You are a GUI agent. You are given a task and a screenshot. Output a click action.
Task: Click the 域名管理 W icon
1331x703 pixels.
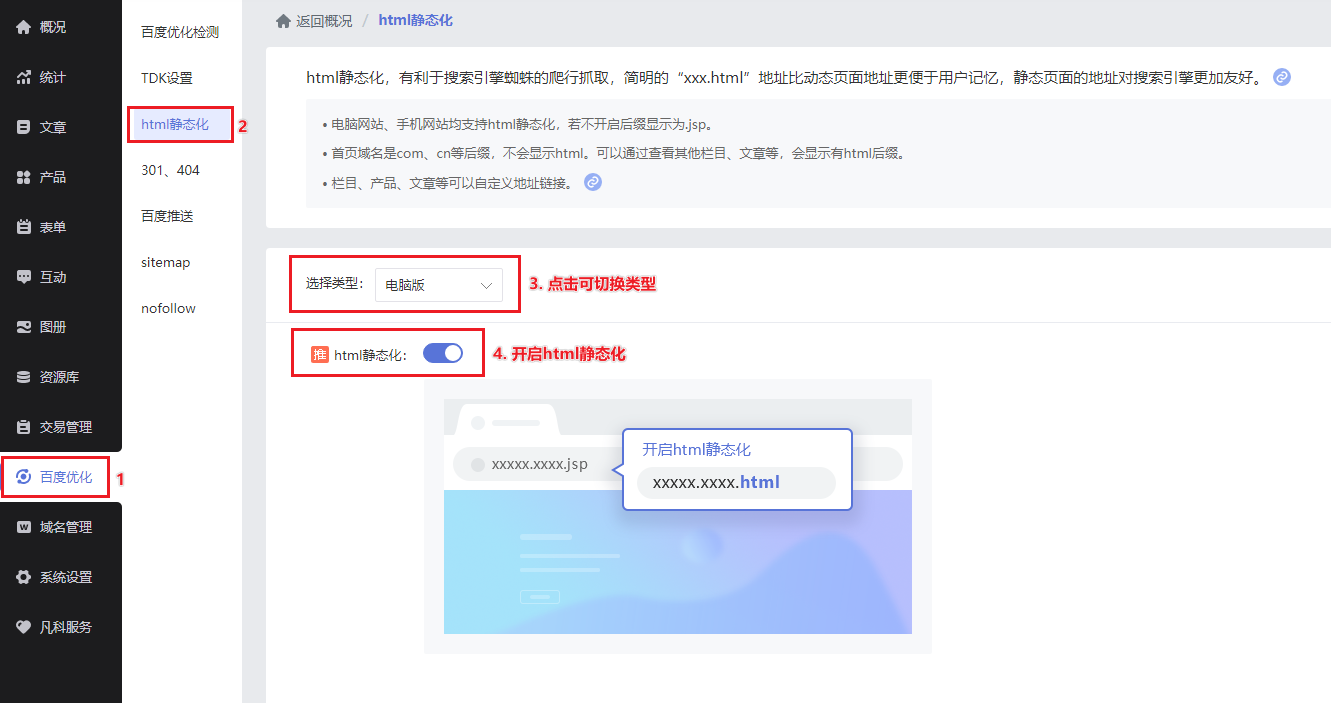(24, 527)
